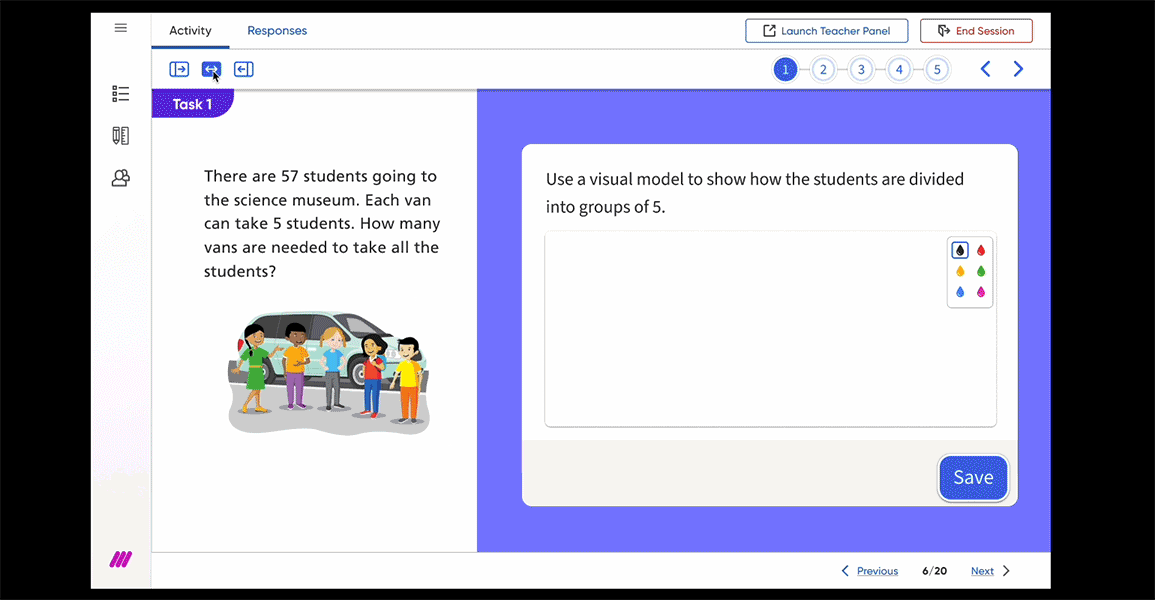Expand right panel layout icon
This screenshot has height=600, width=1155.
pos(244,69)
